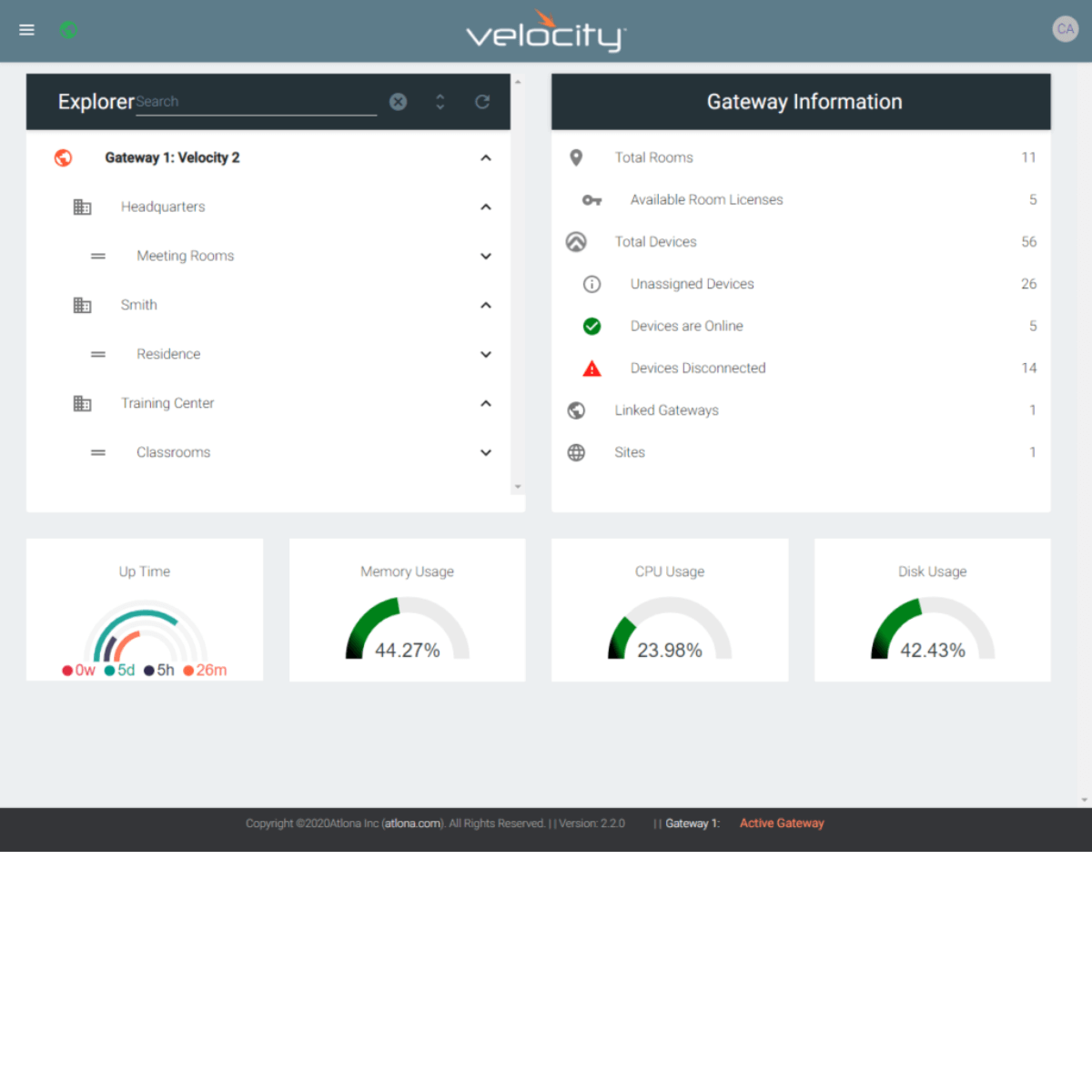Click the Active Gateway footer link
1092x1092 pixels.
point(781,824)
